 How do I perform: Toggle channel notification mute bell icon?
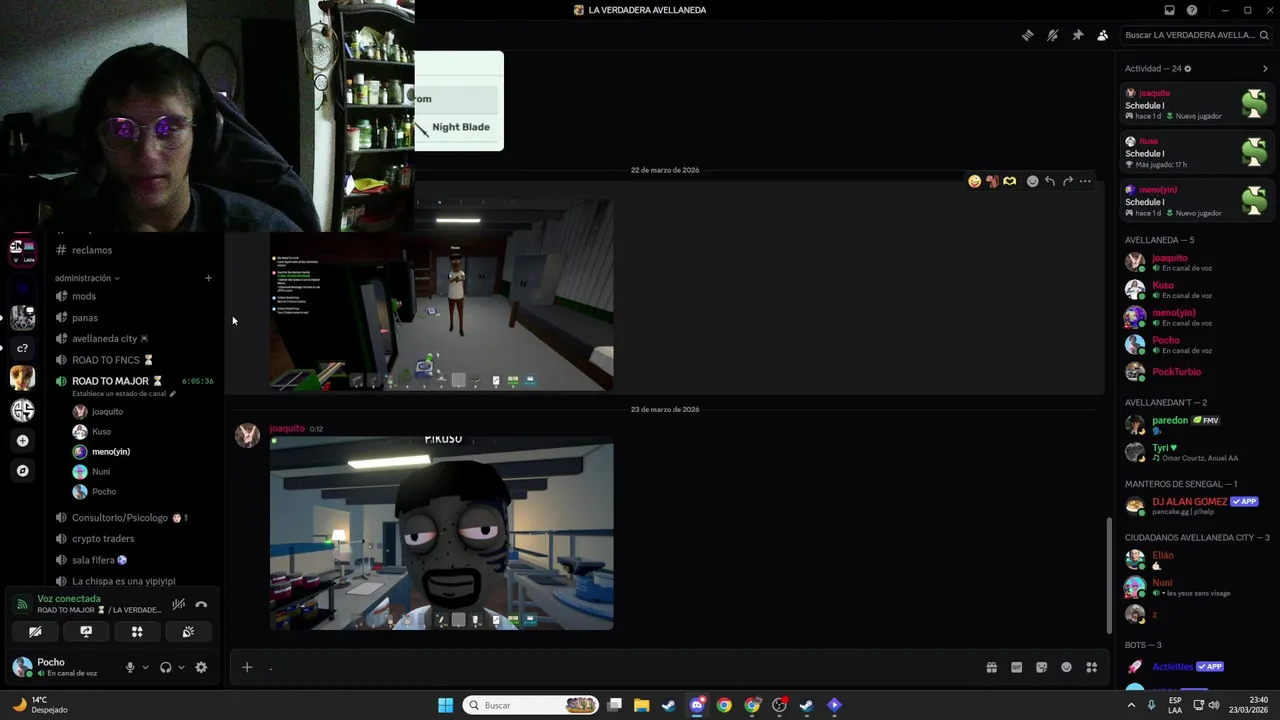[x=1052, y=35]
